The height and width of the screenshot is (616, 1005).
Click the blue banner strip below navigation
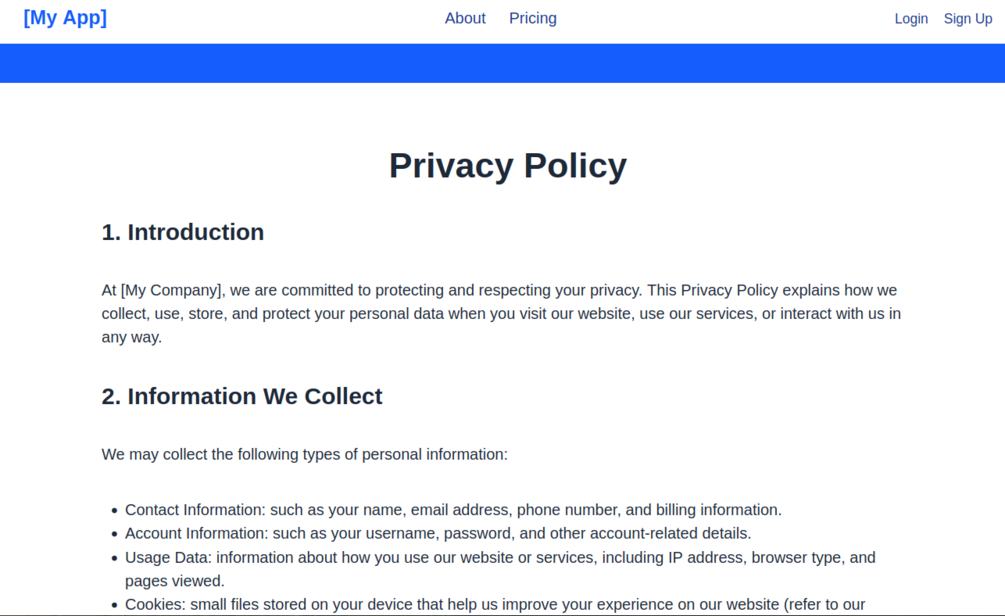tap(502, 63)
